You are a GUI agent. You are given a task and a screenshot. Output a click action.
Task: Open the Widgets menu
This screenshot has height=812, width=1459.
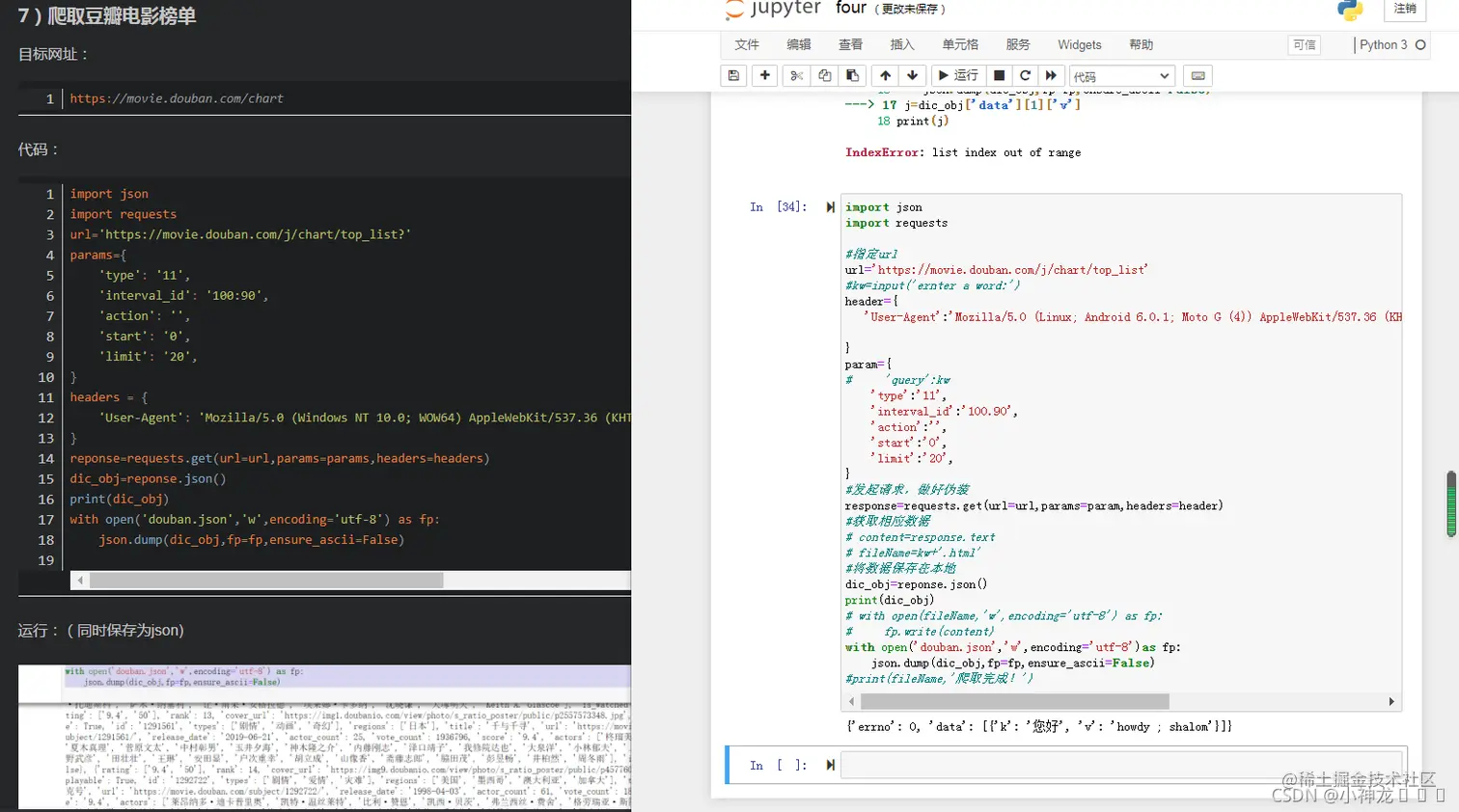1080,44
